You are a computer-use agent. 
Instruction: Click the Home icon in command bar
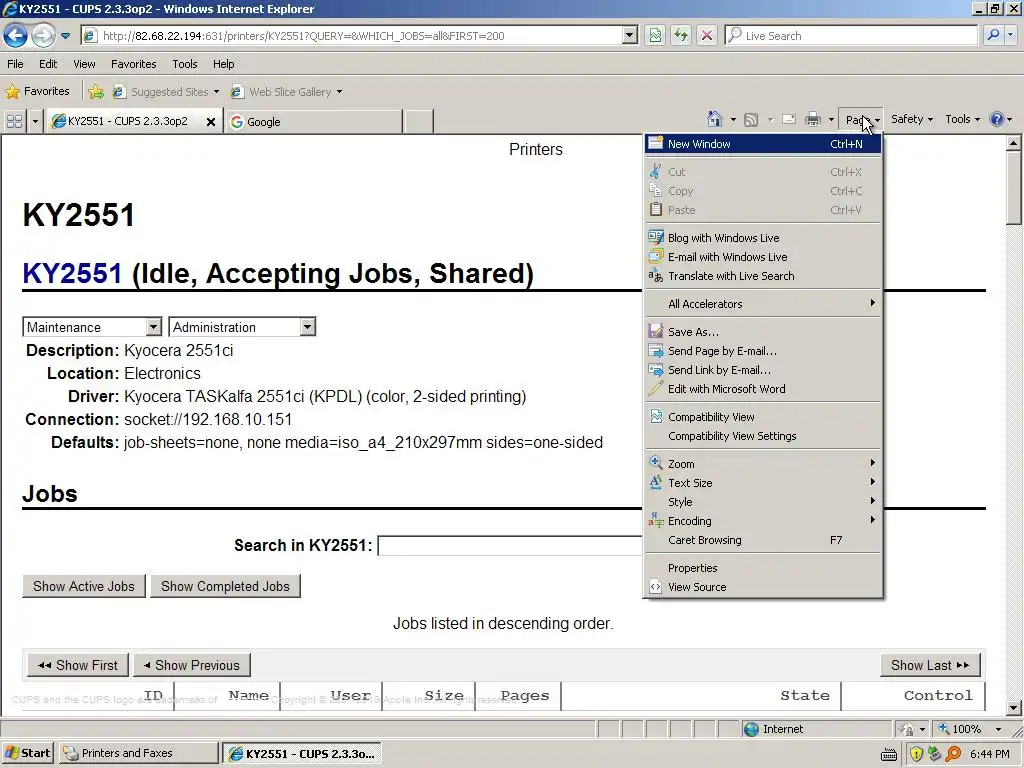click(714, 119)
